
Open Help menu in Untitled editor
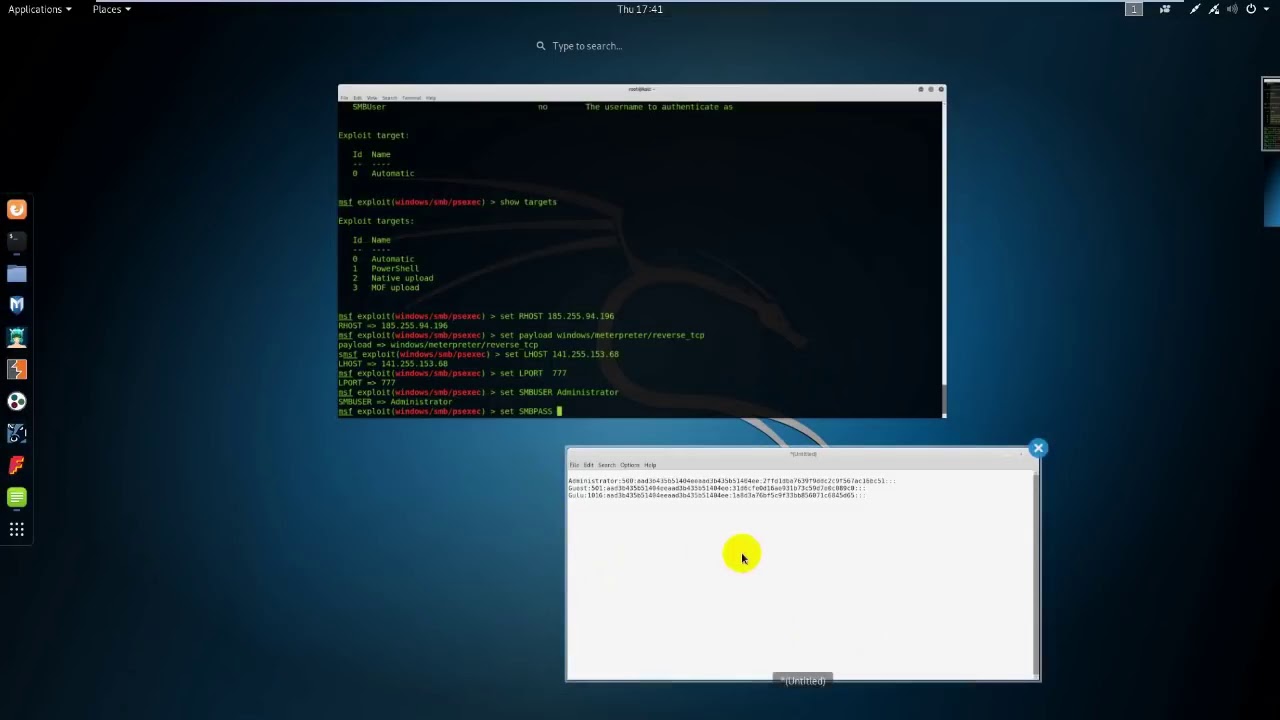pos(650,465)
